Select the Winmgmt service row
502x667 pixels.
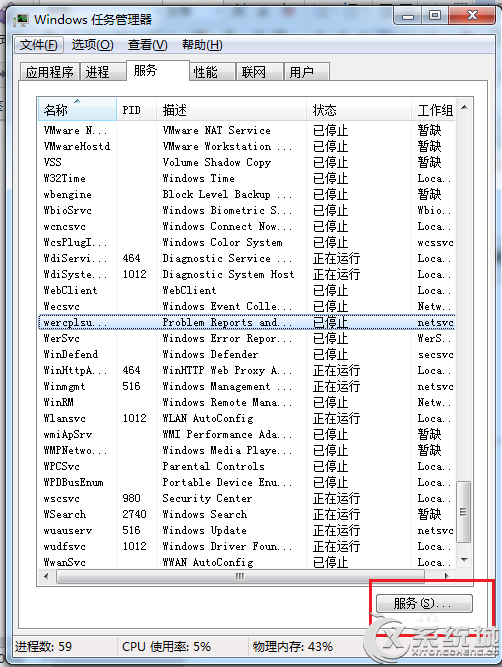coord(246,386)
